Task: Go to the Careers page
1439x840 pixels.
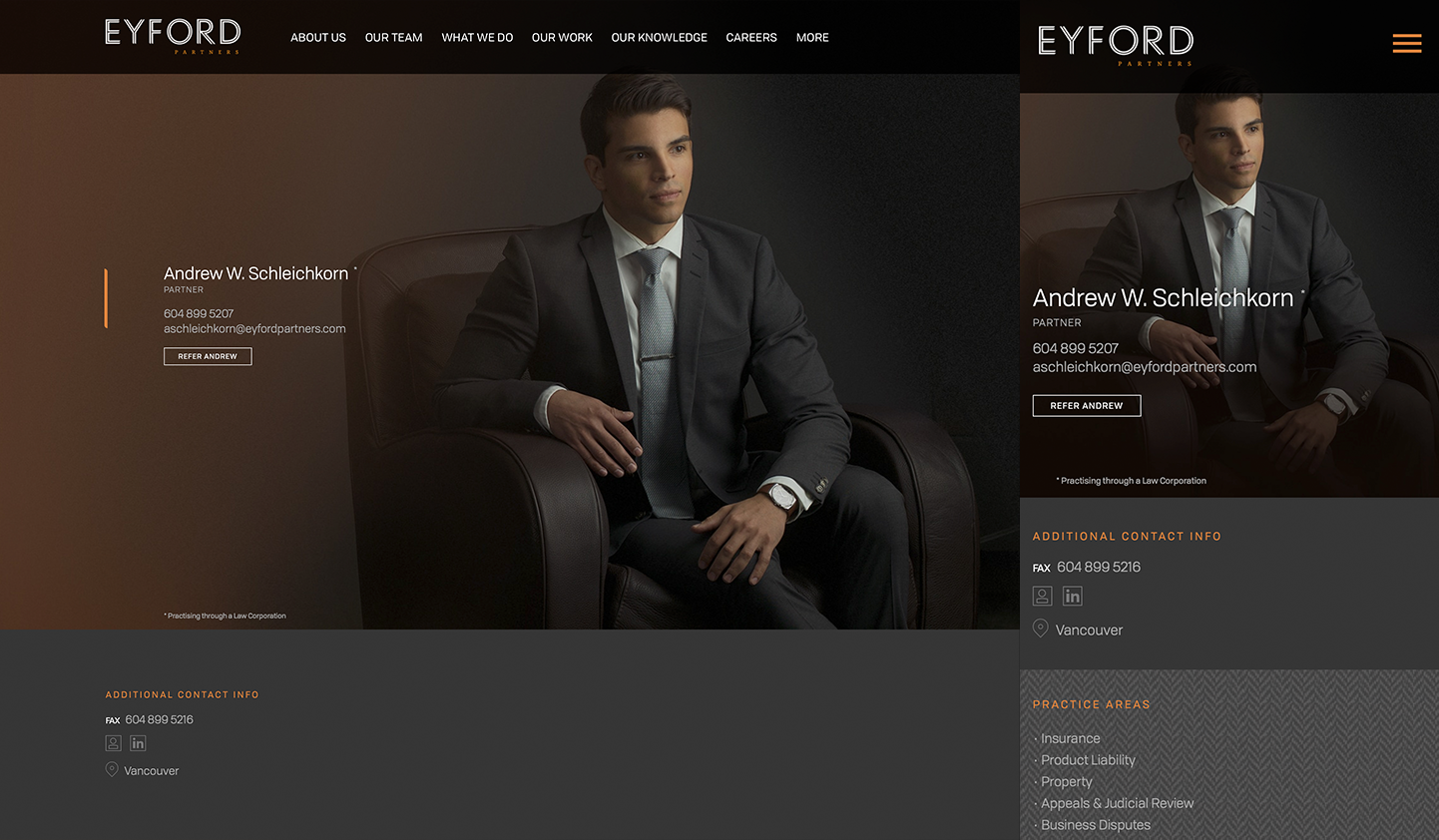Action: point(751,38)
